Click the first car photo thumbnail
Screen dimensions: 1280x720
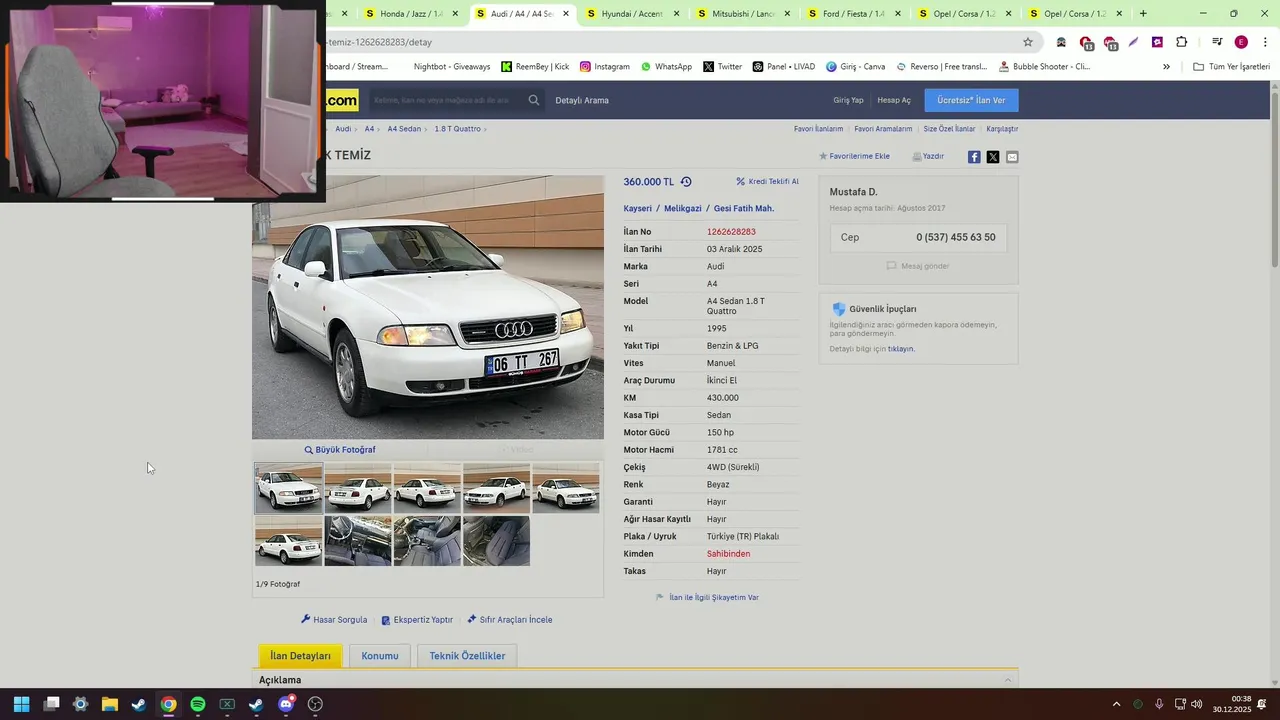coord(289,488)
